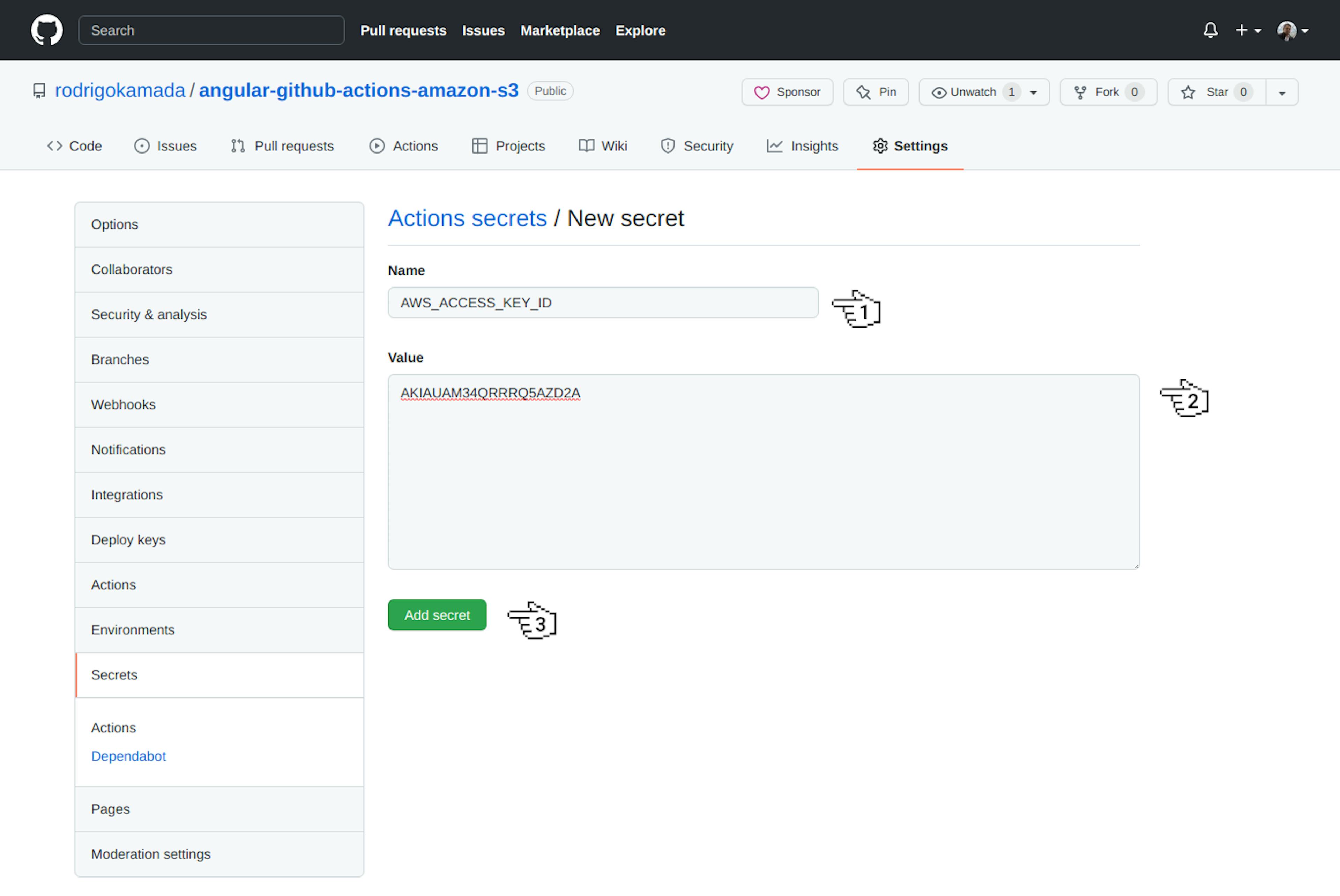
Task: Click the Projects table icon
Action: pos(479,146)
